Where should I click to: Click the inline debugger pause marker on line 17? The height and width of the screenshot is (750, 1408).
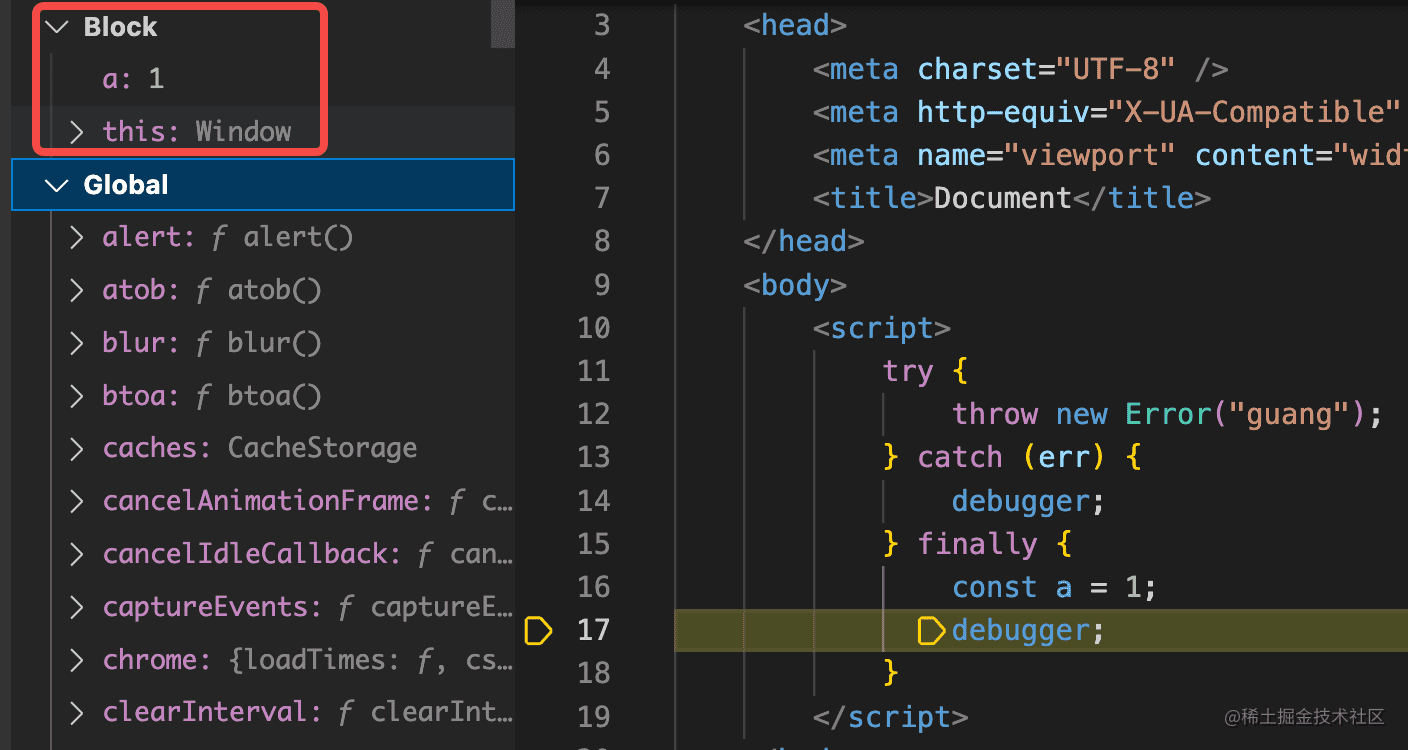tap(931, 631)
